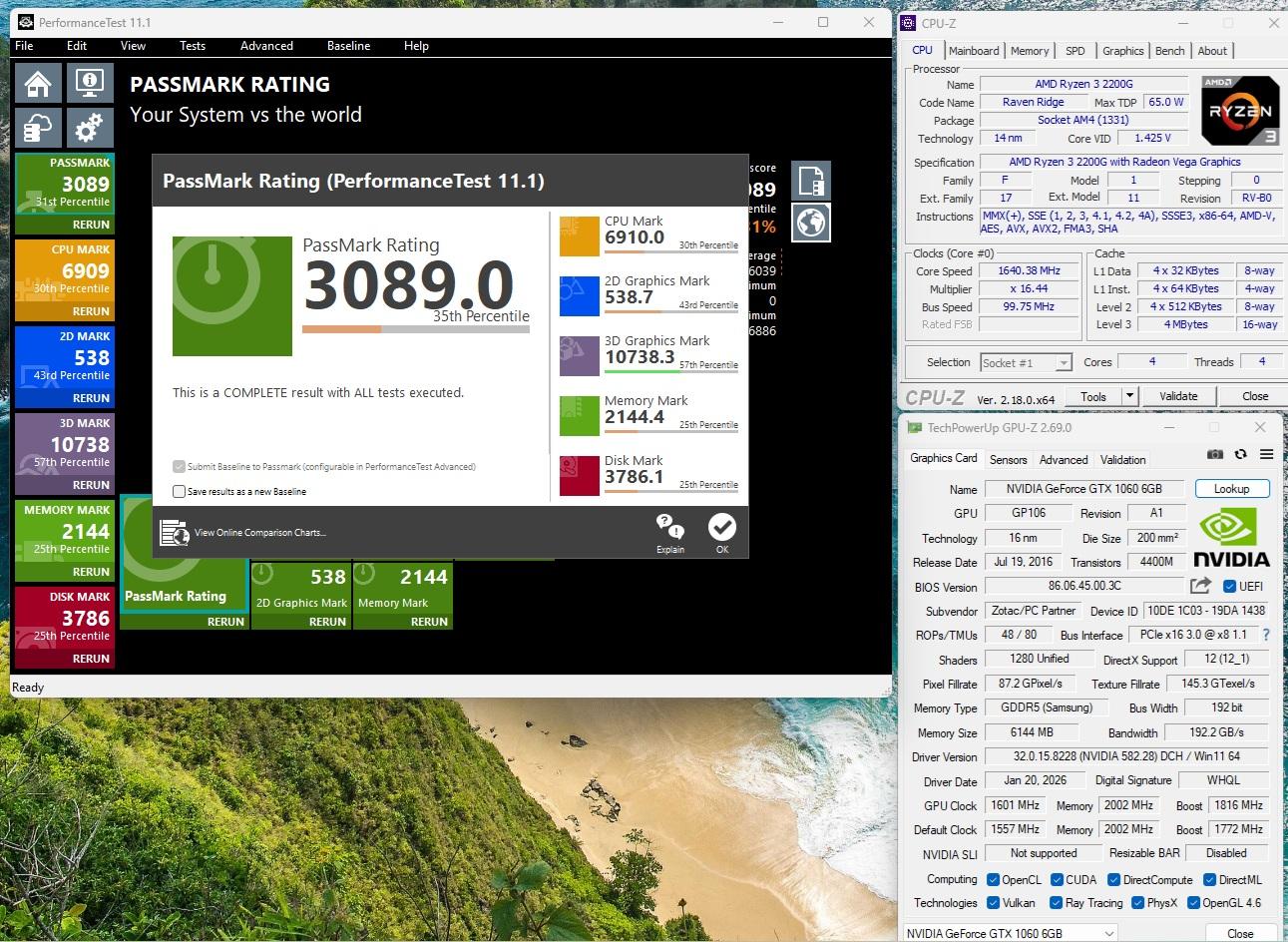Screen dimensions: 1288x942
Task: Take a GPU-Z screenshot with the camera icon
Action: [1214, 454]
